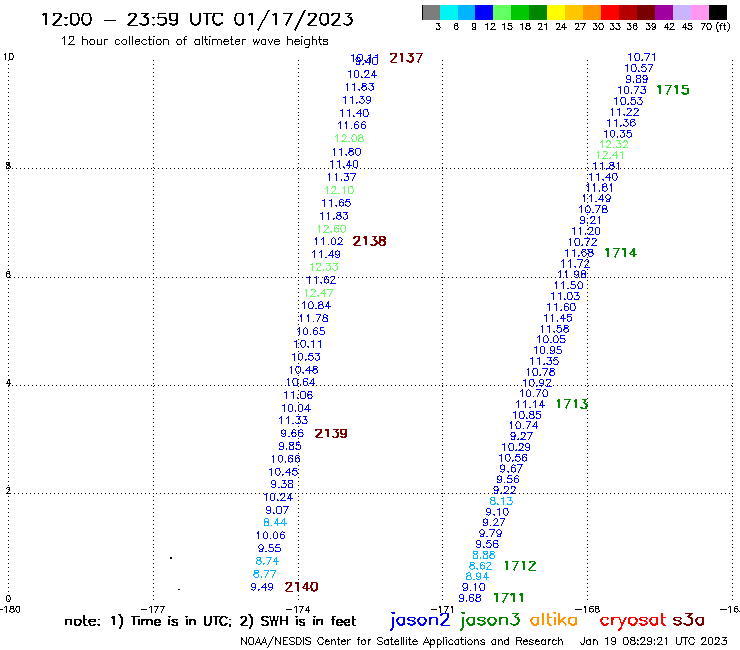The width and height of the screenshot is (740, 650).
Task: Click the wave height value 9.68
Action: pyautogui.click(x=470, y=598)
